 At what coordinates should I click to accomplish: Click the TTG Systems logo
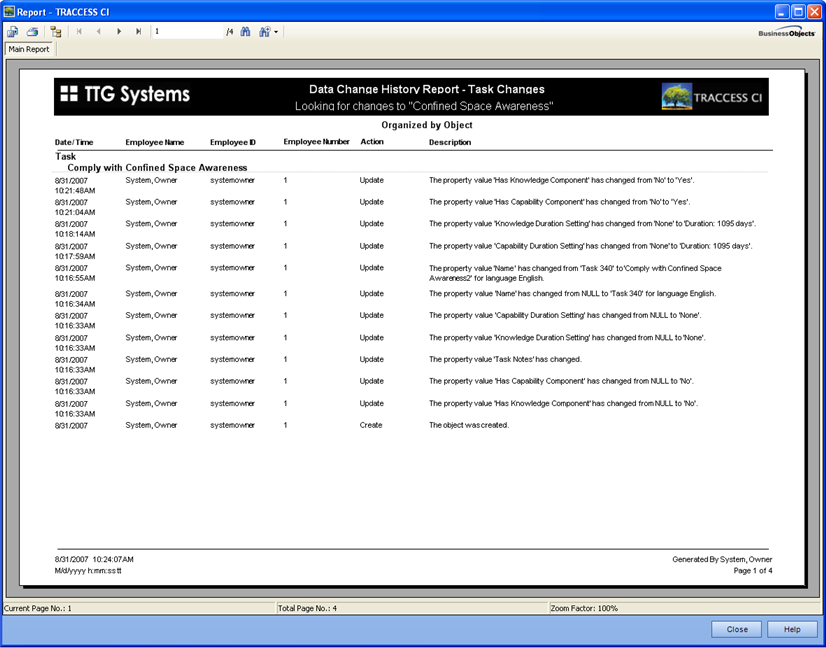(125, 94)
